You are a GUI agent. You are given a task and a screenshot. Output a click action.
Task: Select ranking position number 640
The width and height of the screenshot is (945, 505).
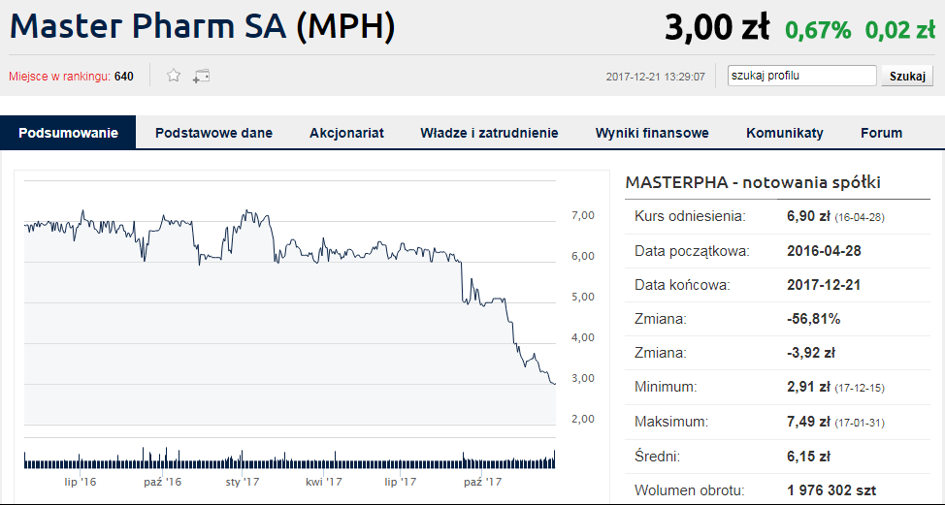point(124,77)
